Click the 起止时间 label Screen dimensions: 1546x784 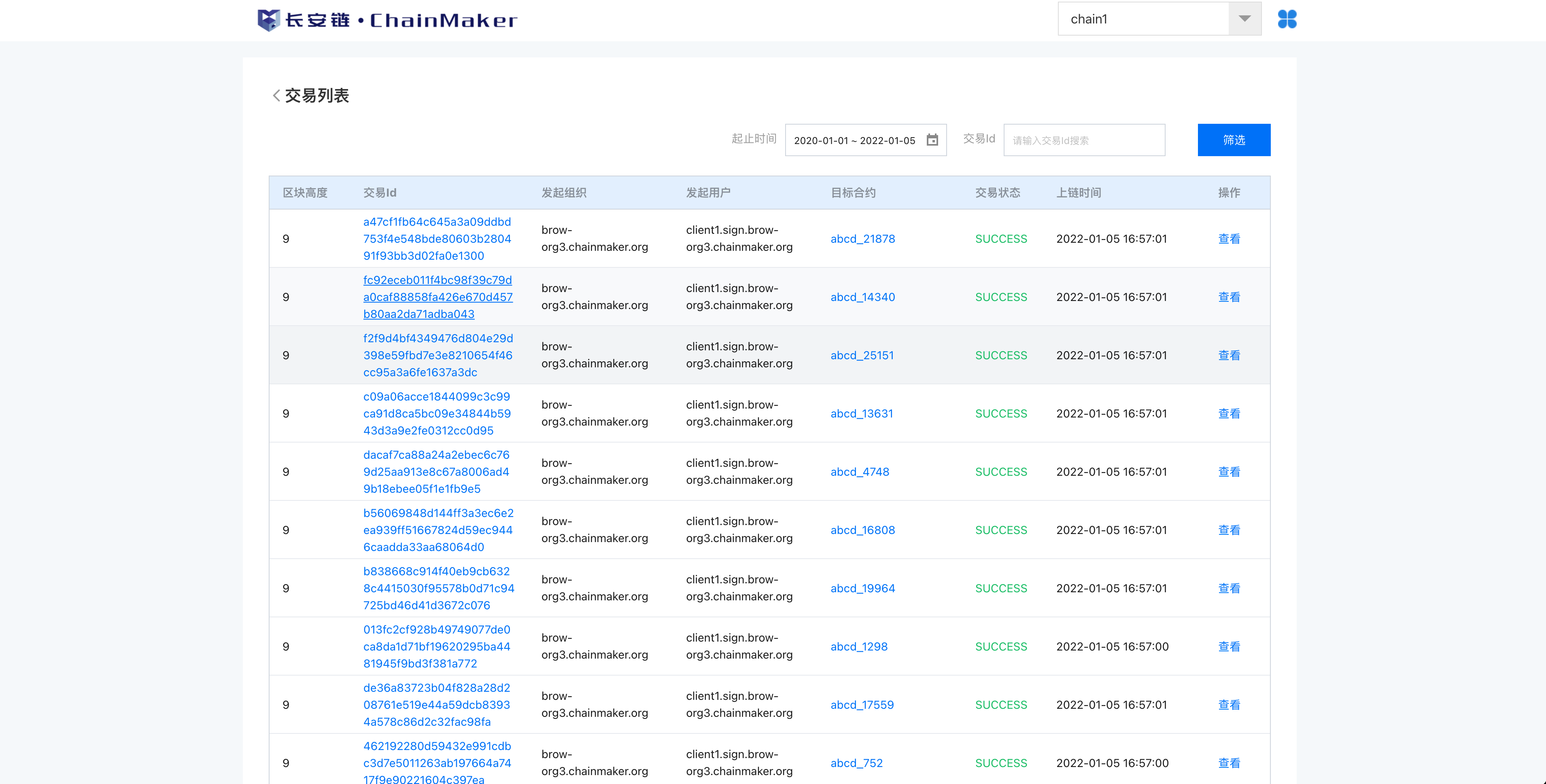coord(754,139)
